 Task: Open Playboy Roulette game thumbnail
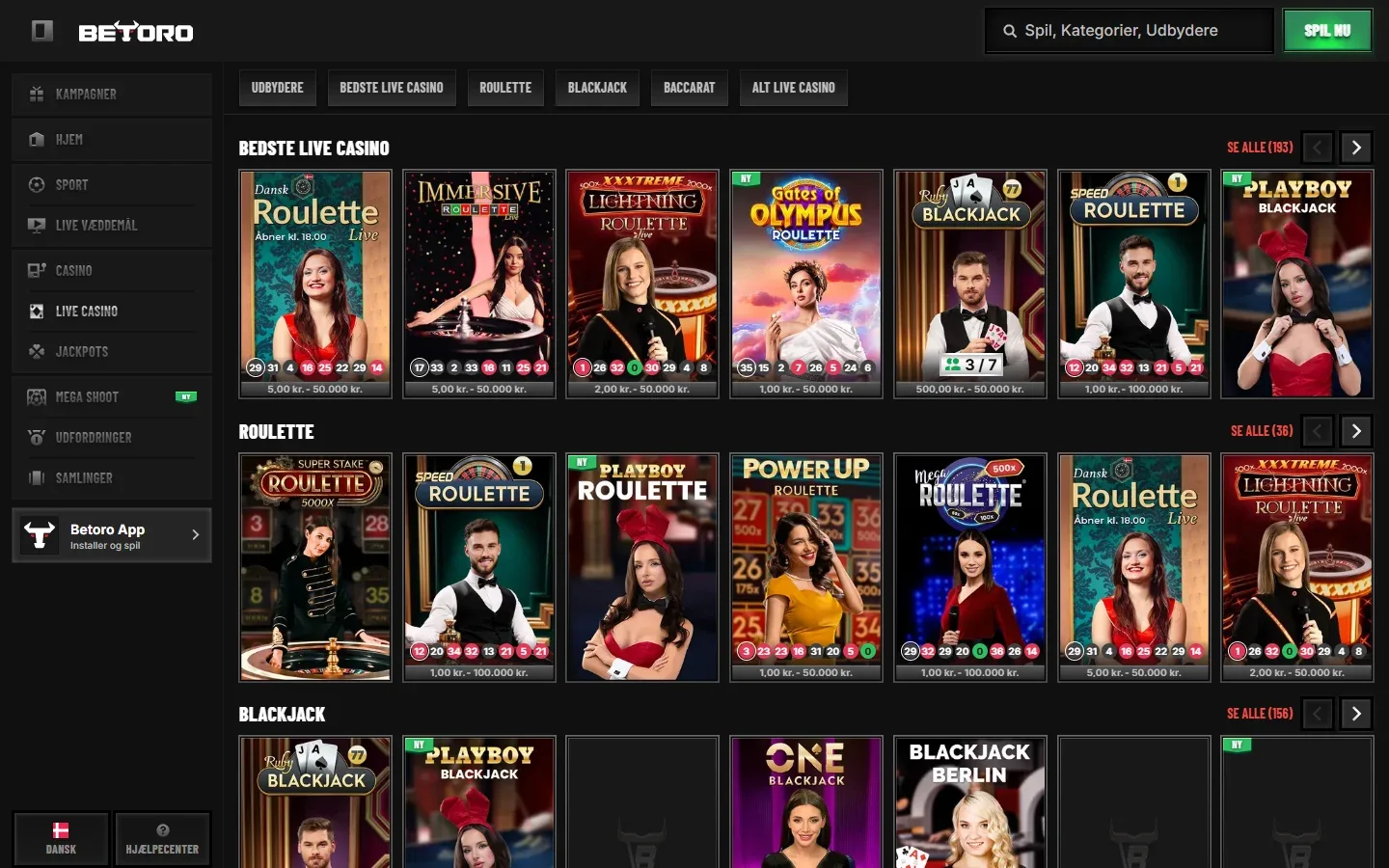[x=642, y=568]
